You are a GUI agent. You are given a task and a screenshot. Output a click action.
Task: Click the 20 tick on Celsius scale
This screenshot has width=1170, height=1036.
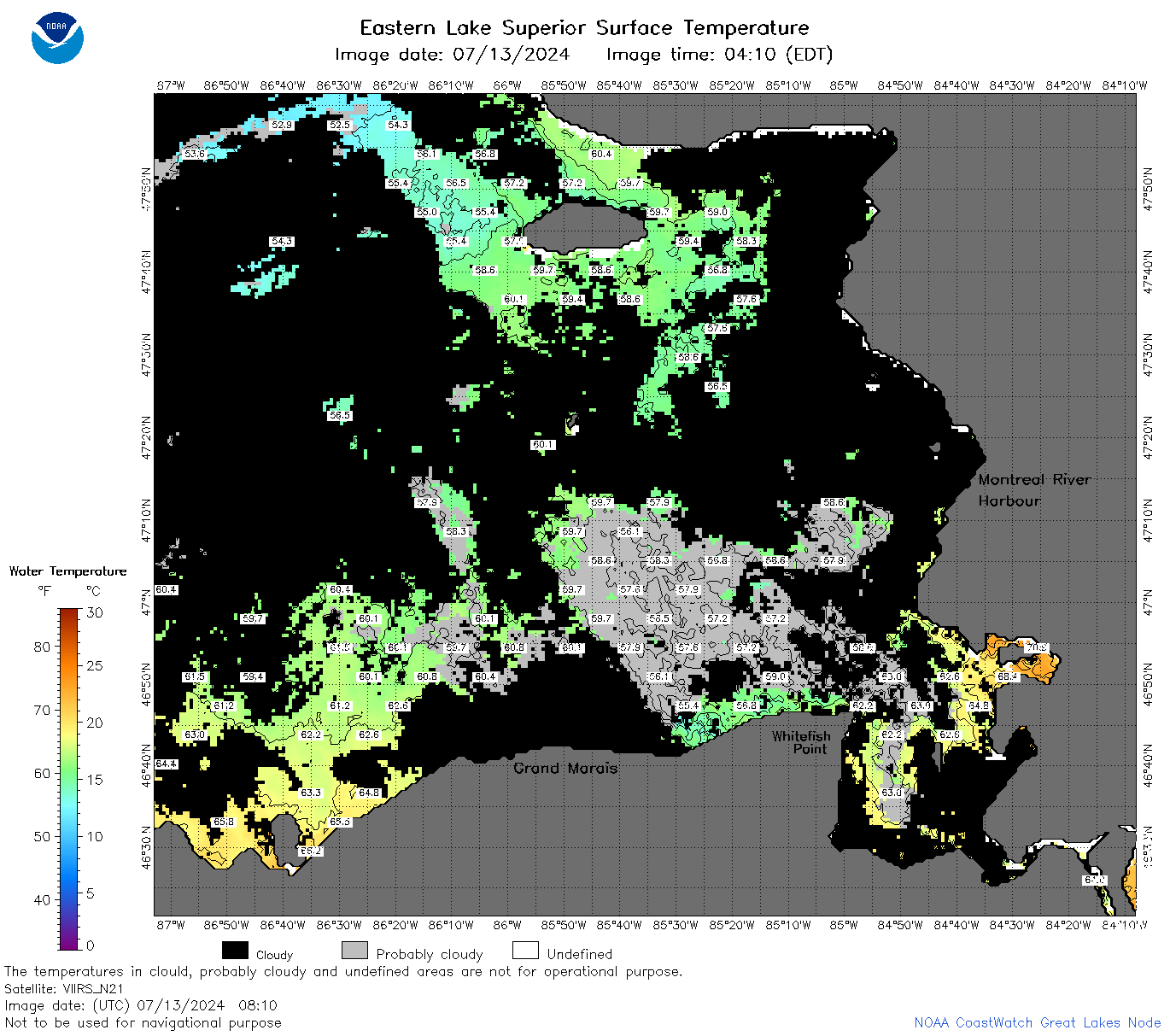(x=95, y=723)
